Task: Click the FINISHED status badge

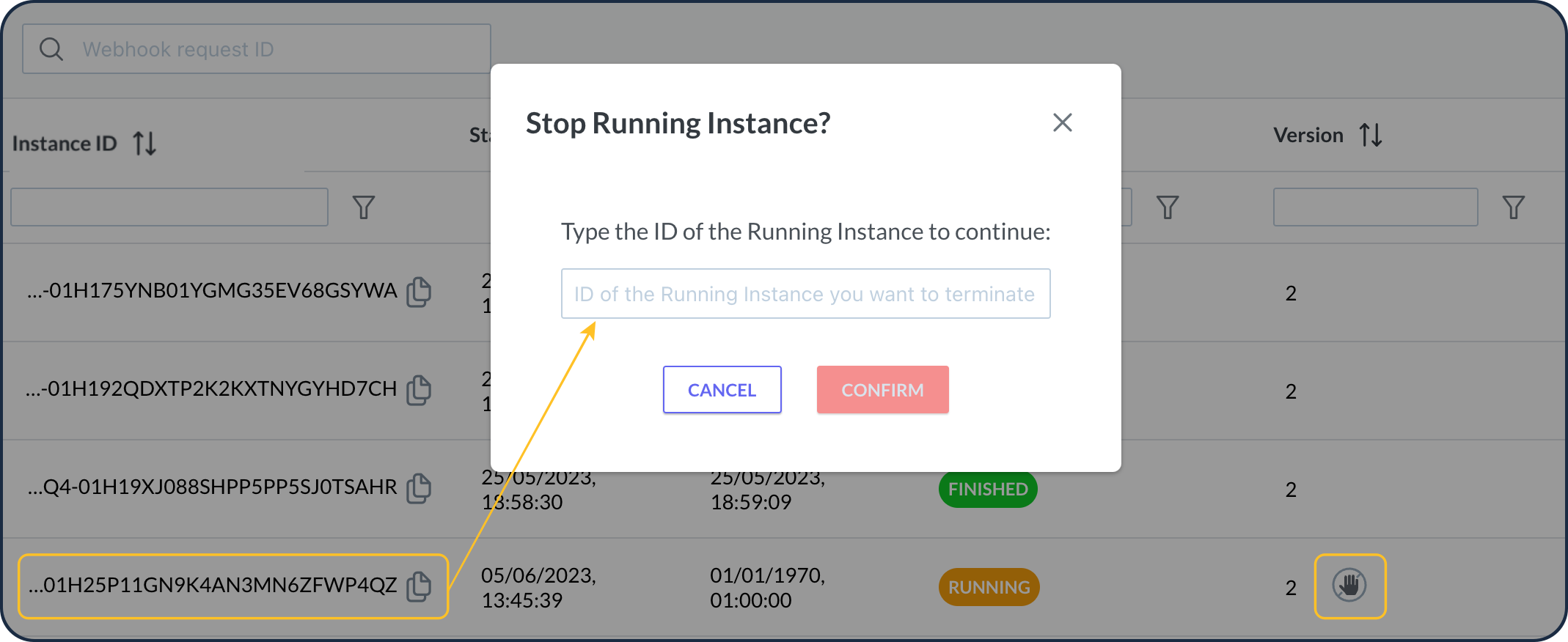Action: [987, 490]
